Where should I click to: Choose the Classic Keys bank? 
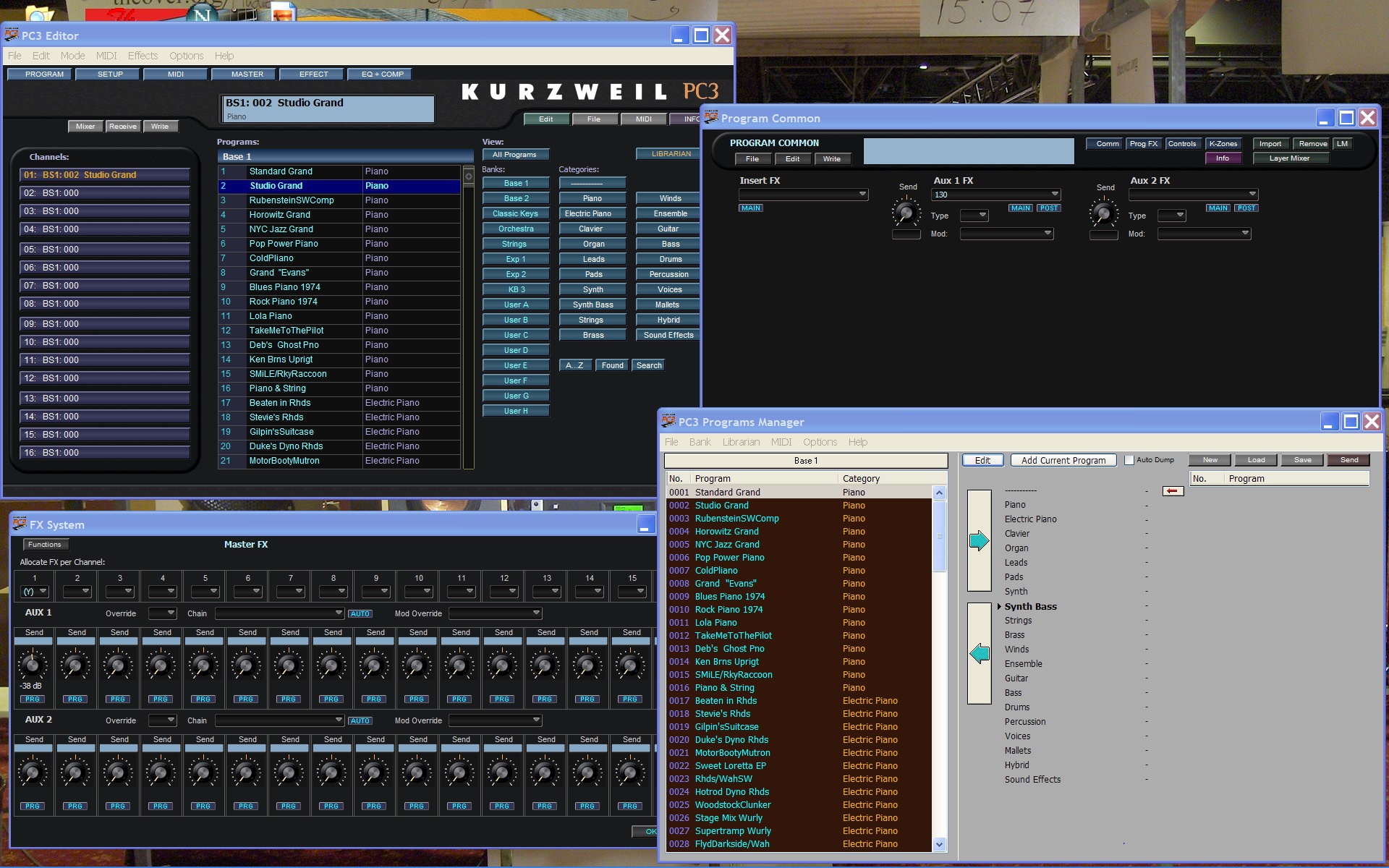tap(516, 214)
